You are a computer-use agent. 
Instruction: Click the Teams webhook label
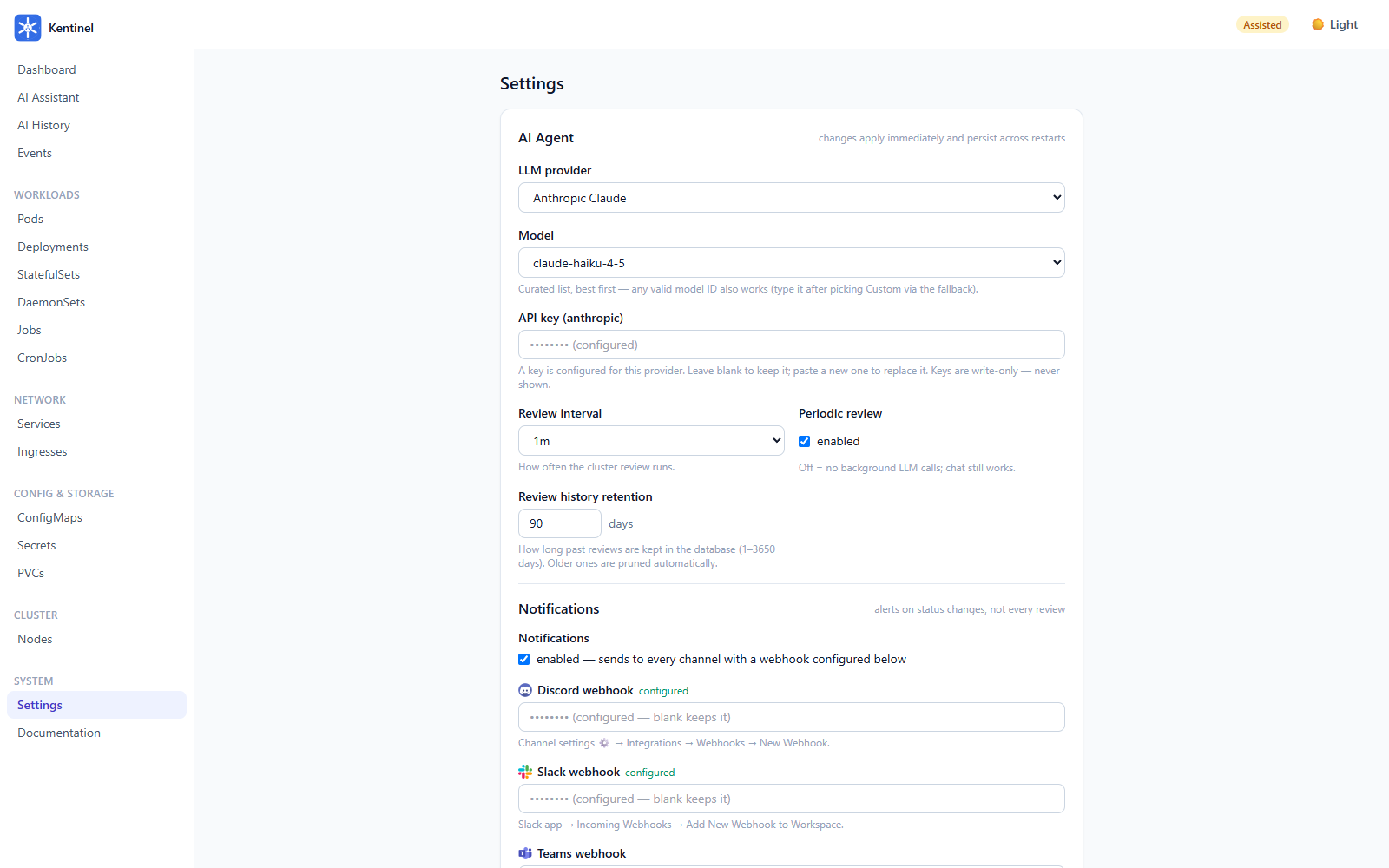(582, 853)
